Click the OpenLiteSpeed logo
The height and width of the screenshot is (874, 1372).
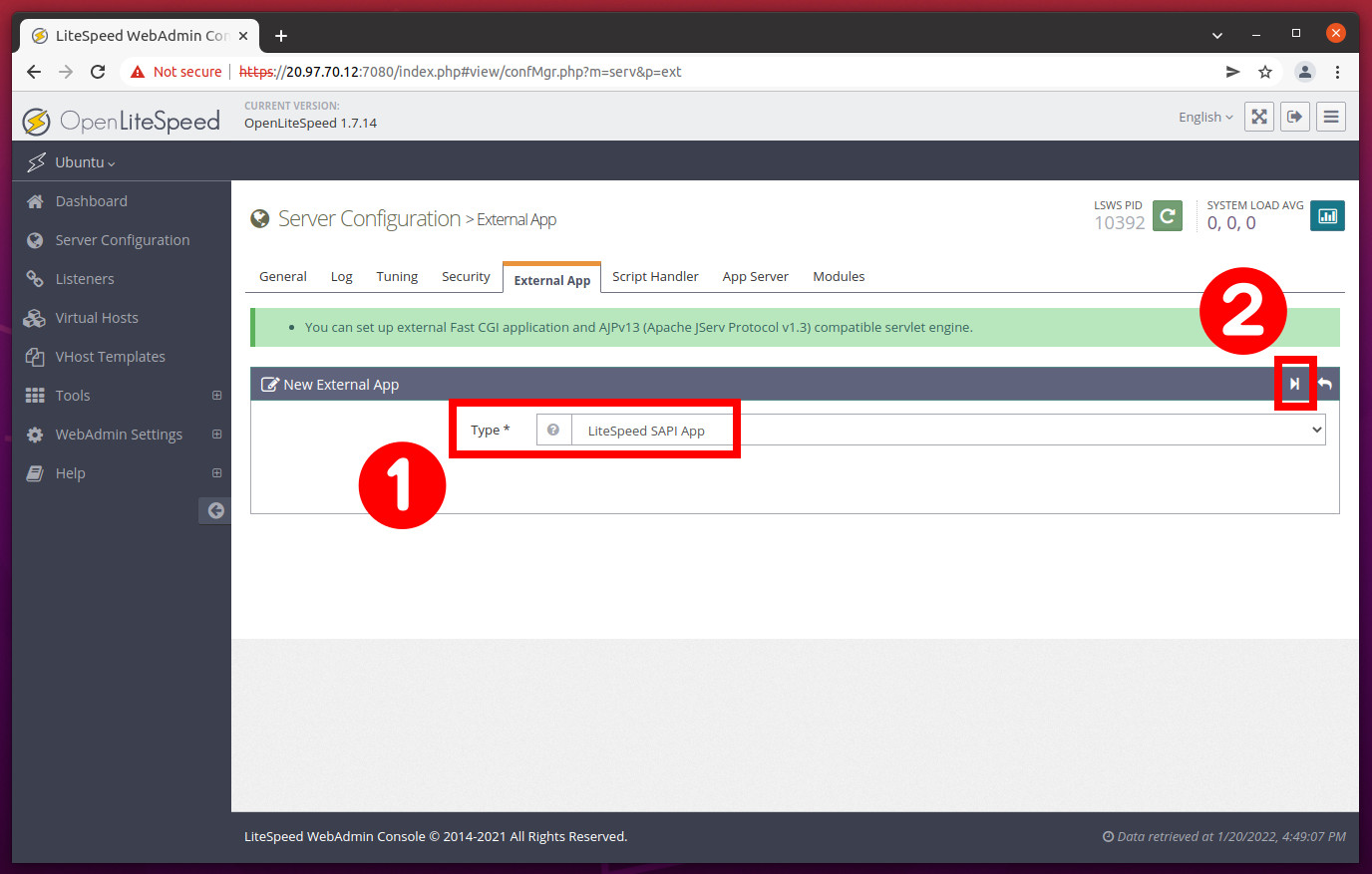122,122
